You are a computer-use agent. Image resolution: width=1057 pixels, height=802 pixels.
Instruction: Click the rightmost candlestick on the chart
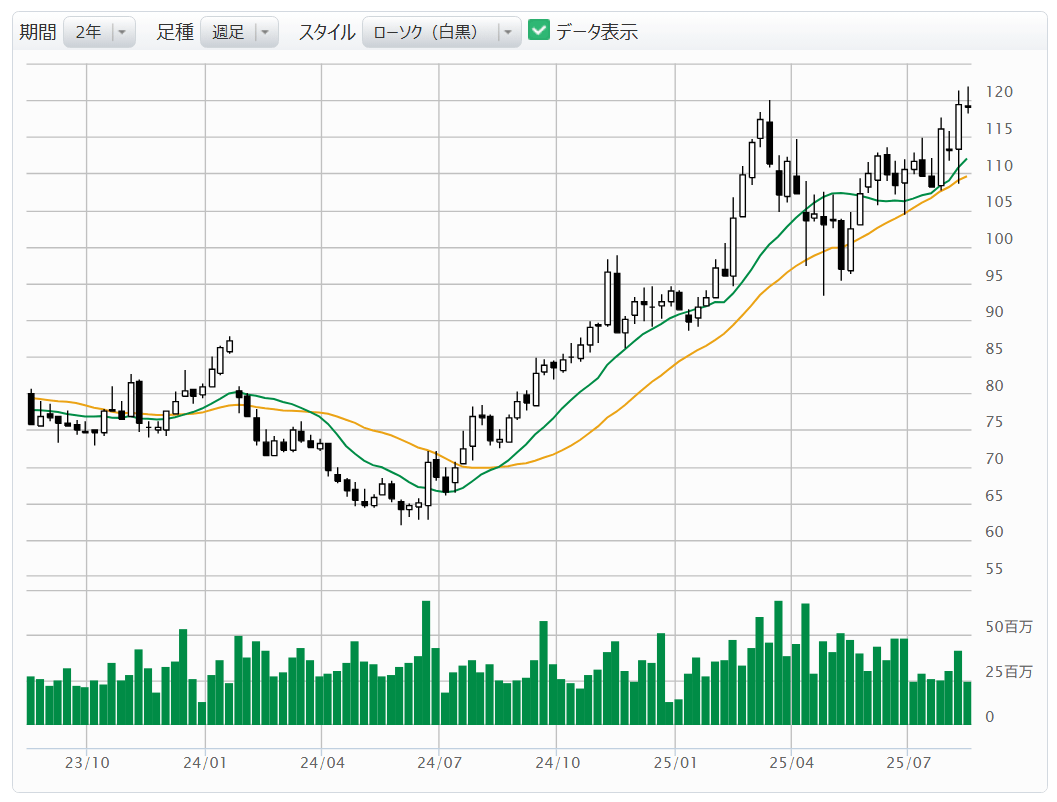[967, 107]
